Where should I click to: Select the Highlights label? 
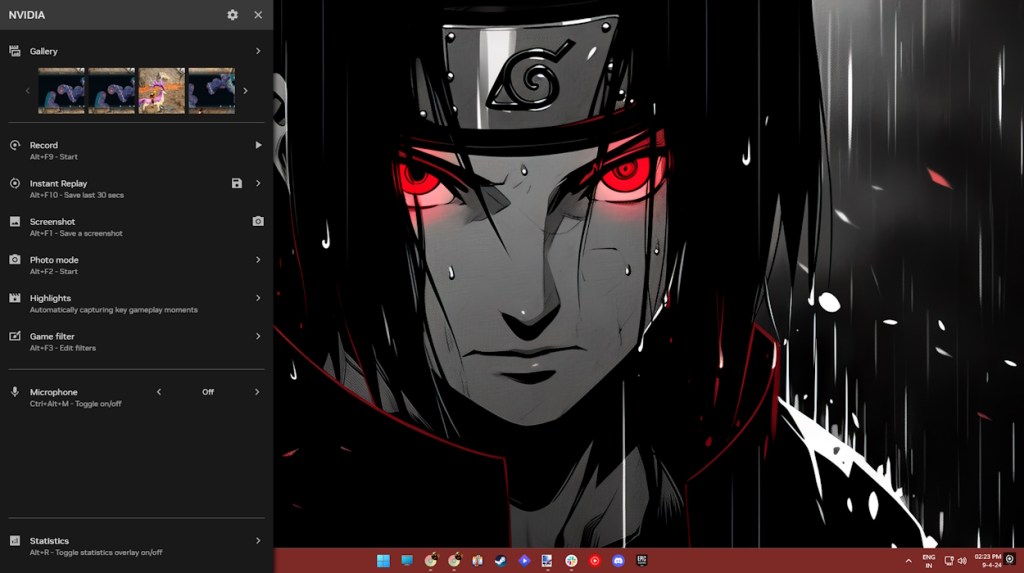tap(50, 298)
